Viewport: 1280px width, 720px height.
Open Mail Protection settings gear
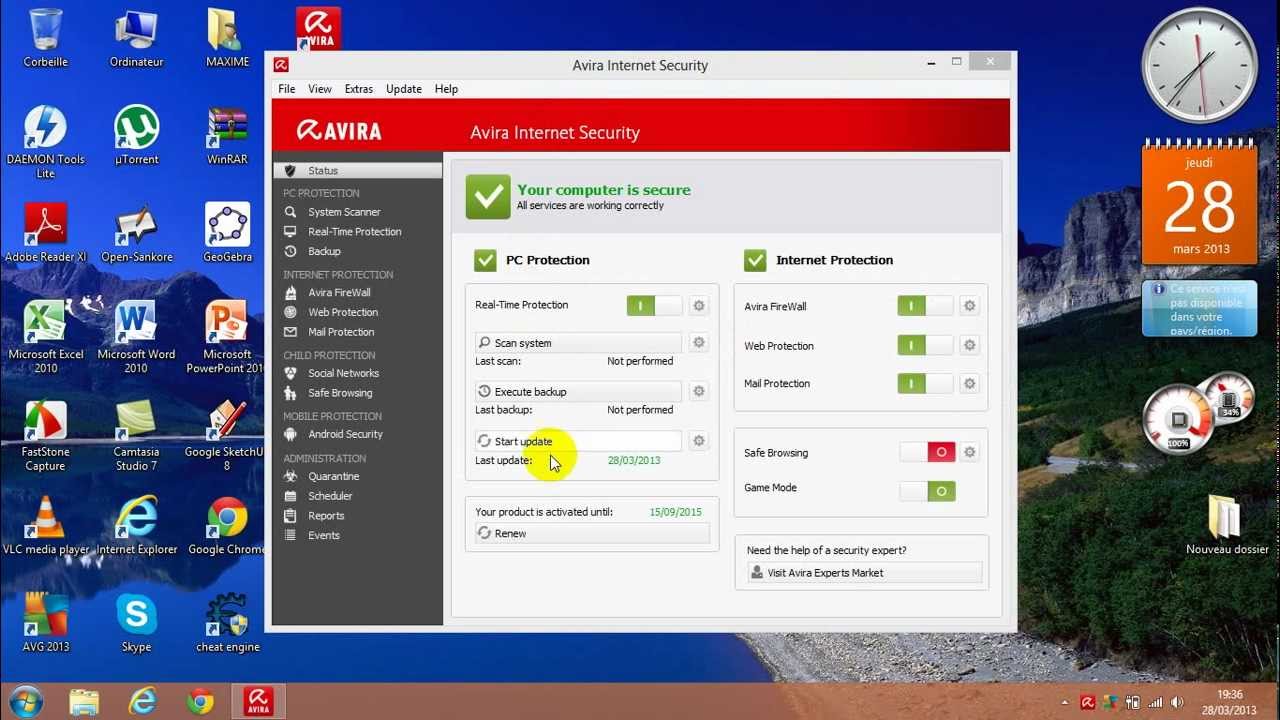(x=969, y=383)
